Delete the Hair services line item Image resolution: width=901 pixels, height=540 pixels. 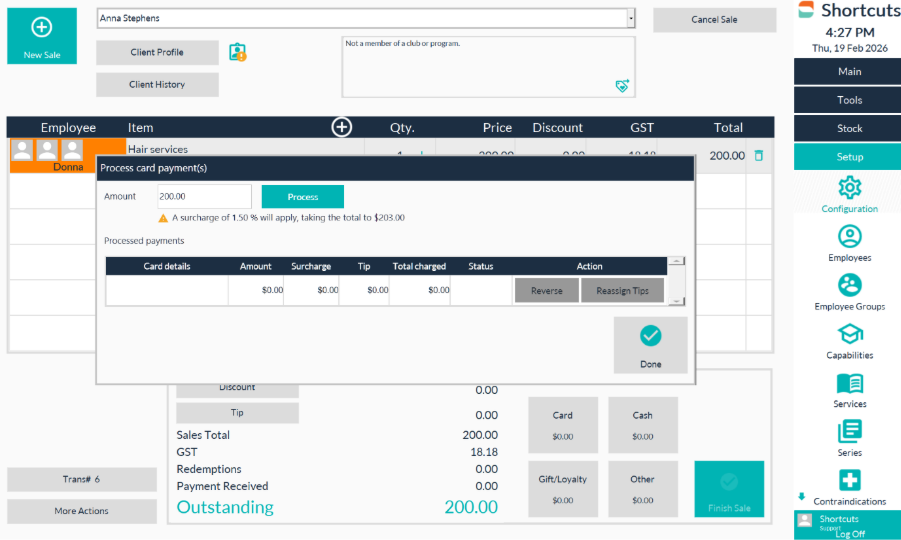coord(758,156)
